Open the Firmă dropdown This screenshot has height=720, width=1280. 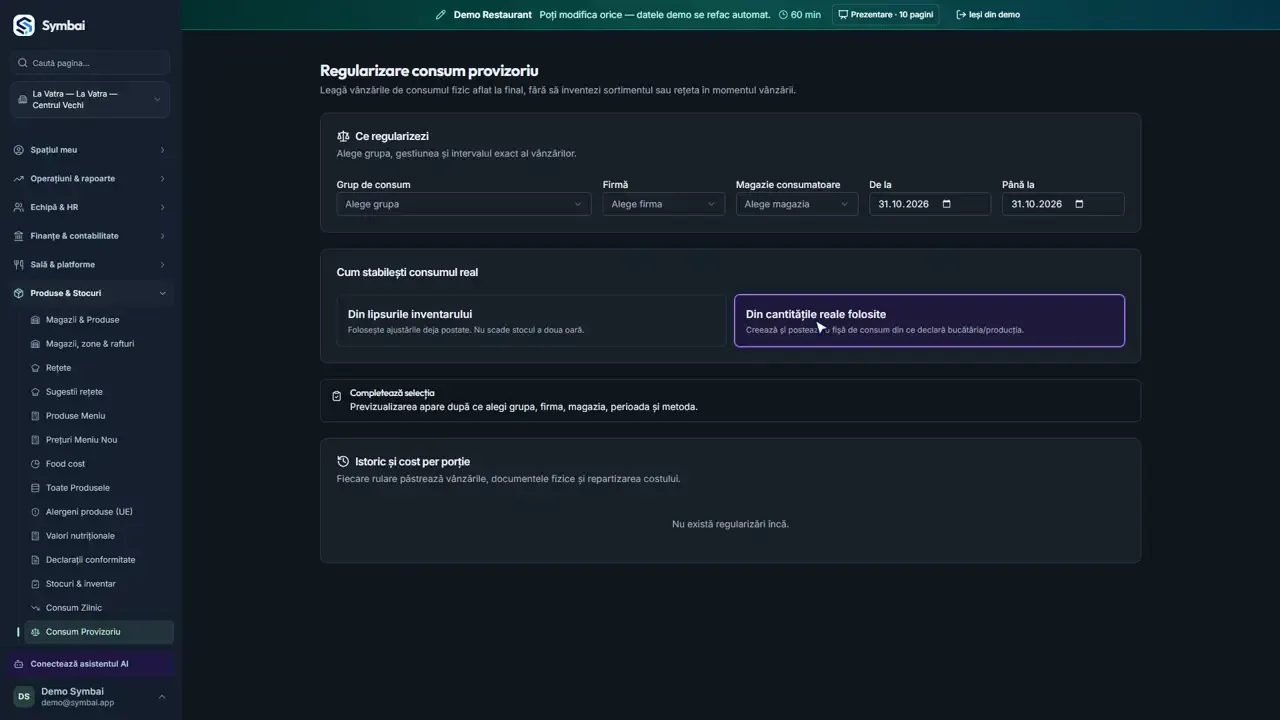pos(663,204)
